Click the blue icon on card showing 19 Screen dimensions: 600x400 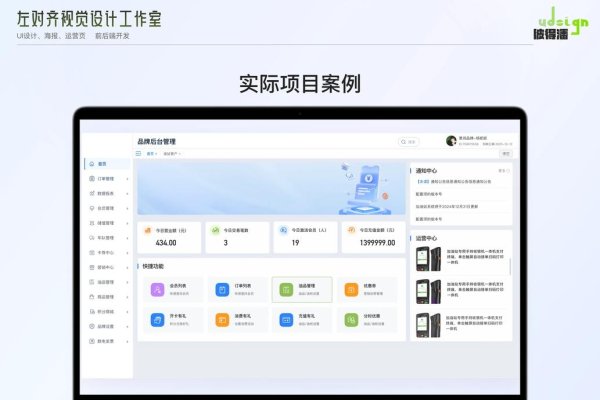284,230
